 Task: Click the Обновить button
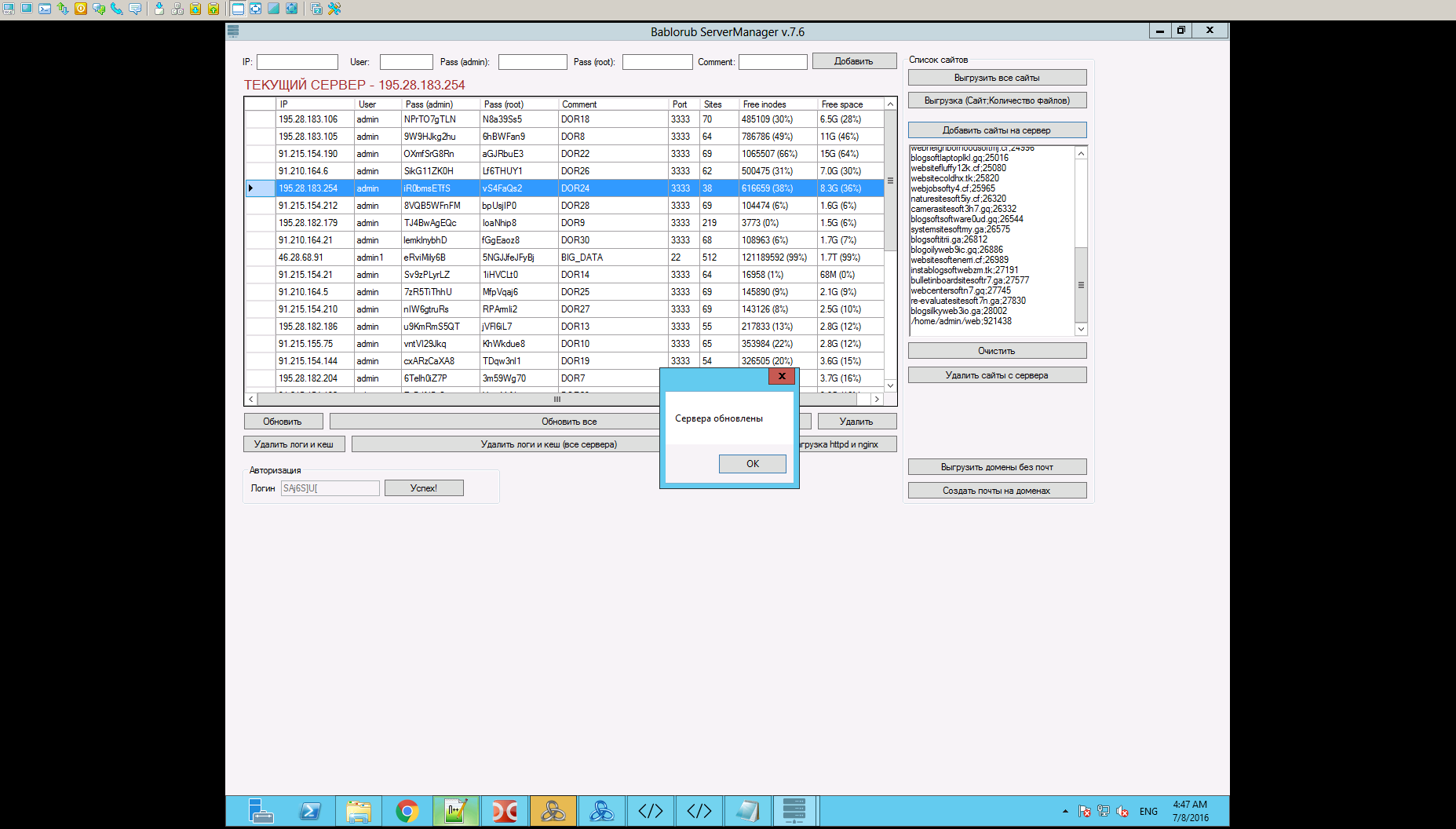[283, 422]
